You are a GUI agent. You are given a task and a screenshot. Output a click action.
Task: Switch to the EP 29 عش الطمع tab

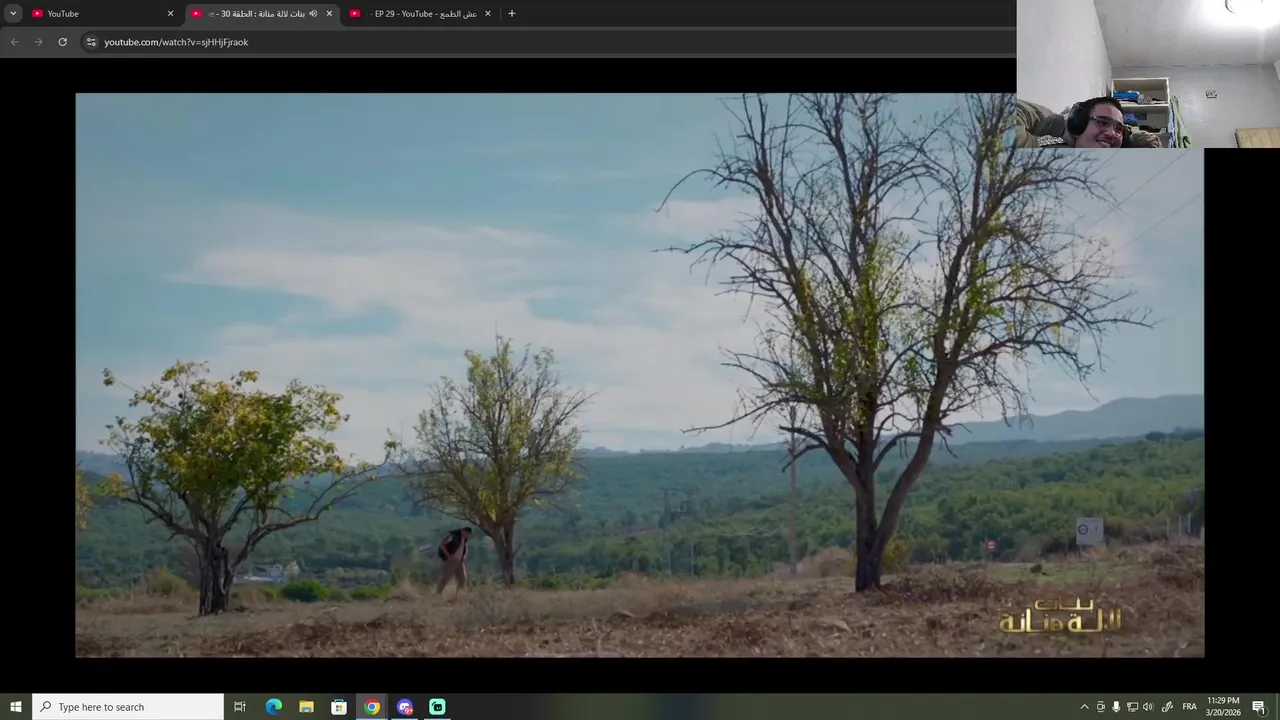point(420,13)
